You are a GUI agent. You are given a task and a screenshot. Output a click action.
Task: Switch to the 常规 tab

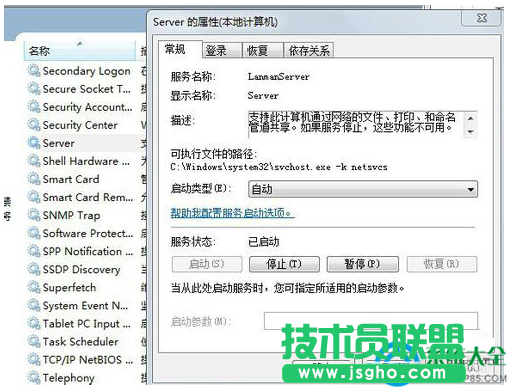click(179, 50)
